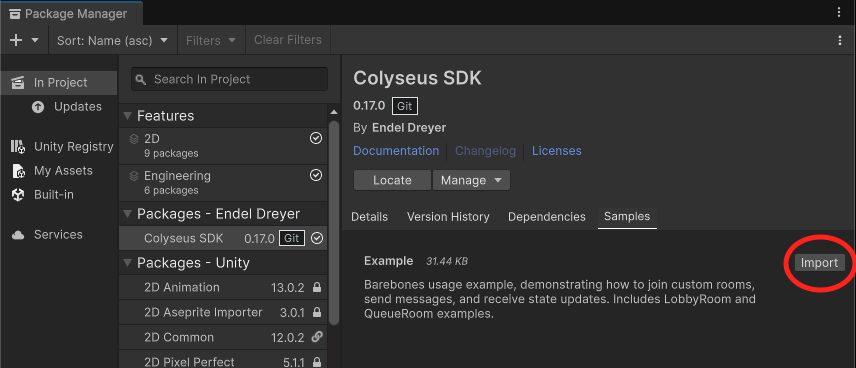Select Updates in the sidebar
The image size is (856, 368).
coord(78,107)
